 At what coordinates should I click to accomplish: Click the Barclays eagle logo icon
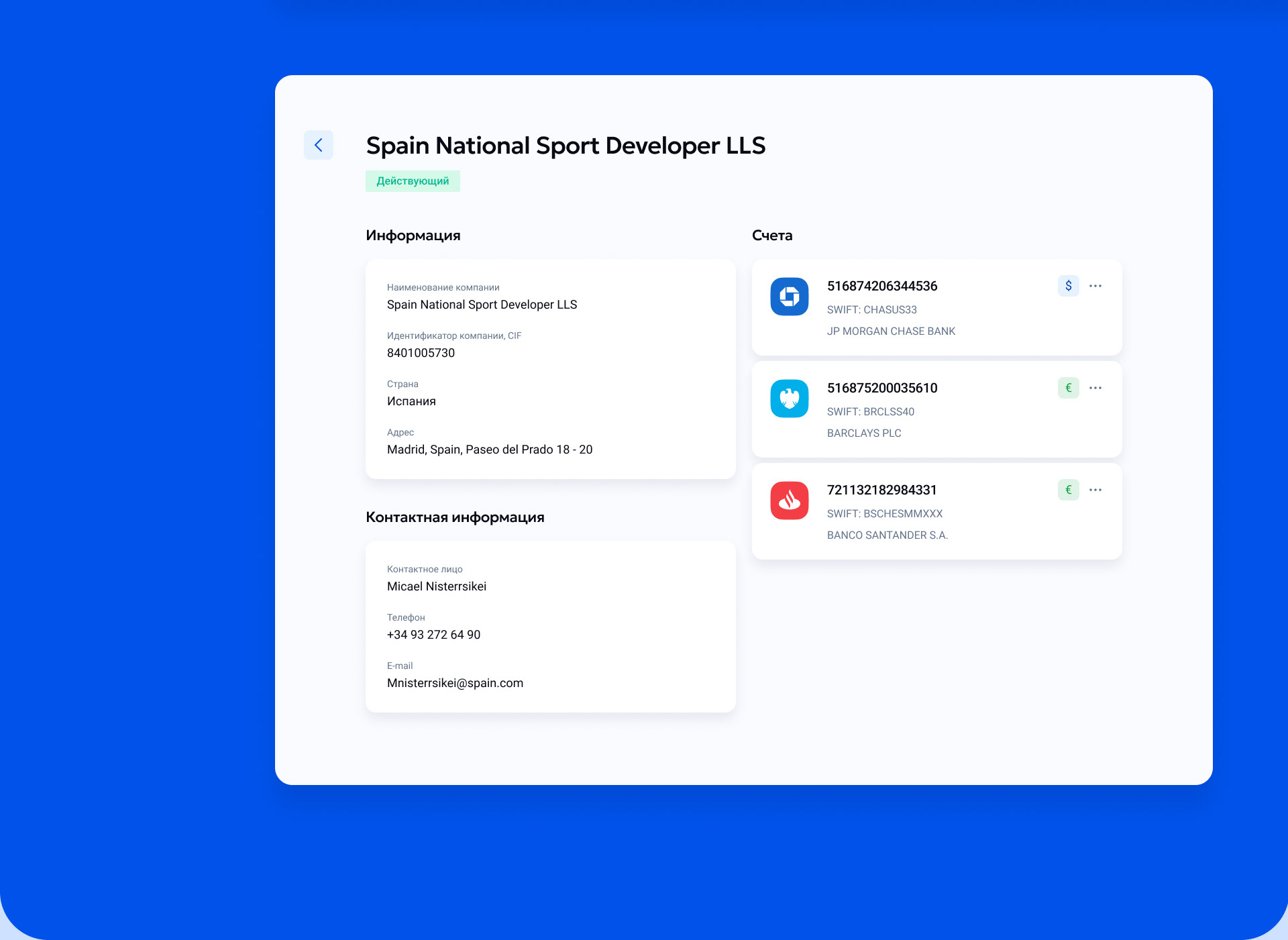[x=789, y=399]
